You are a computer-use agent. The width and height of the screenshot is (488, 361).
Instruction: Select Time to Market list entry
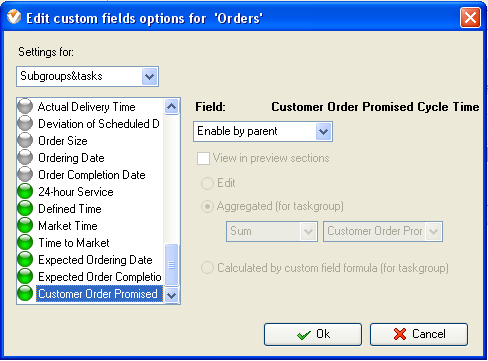pyautogui.click(x=74, y=243)
